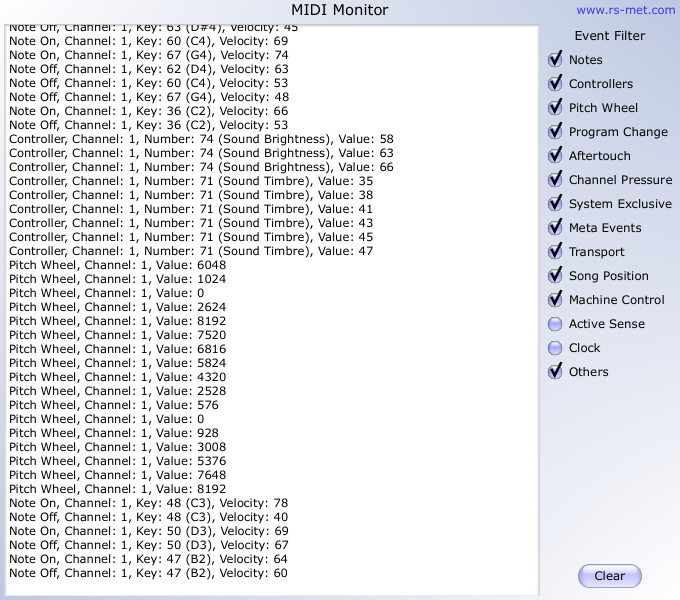The width and height of the screenshot is (680, 600).
Task: Uncheck the Aftertouch filter
Action: pos(555,156)
